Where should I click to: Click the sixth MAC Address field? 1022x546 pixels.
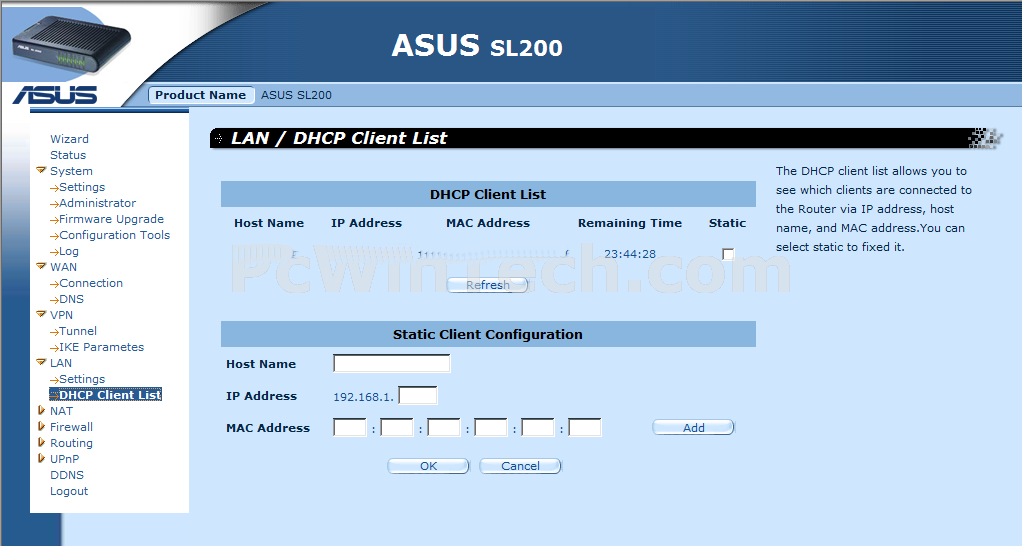pos(585,427)
